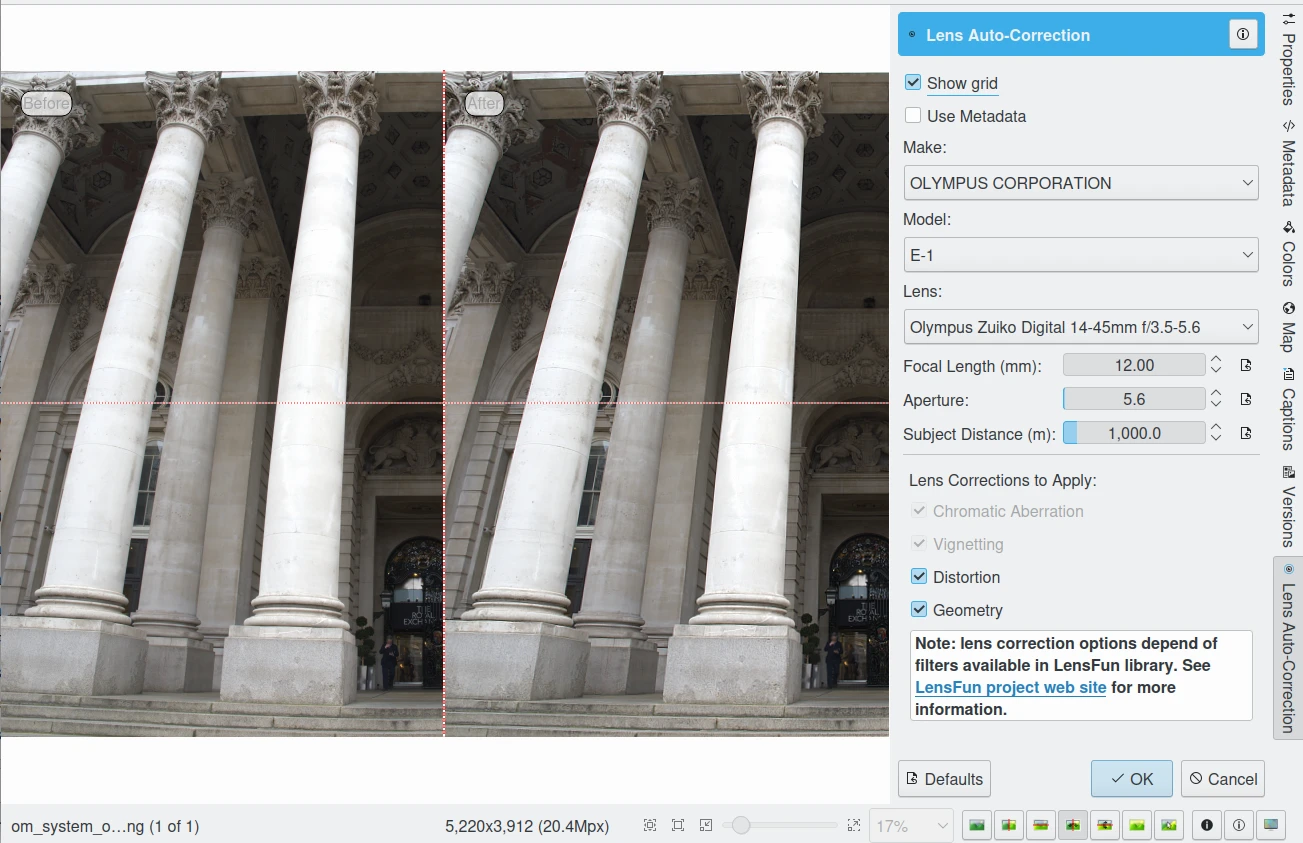This screenshot has width=1303, height=843.
Task: Switch to vertical split before/after preview
Action: (x=1009, y=826)
